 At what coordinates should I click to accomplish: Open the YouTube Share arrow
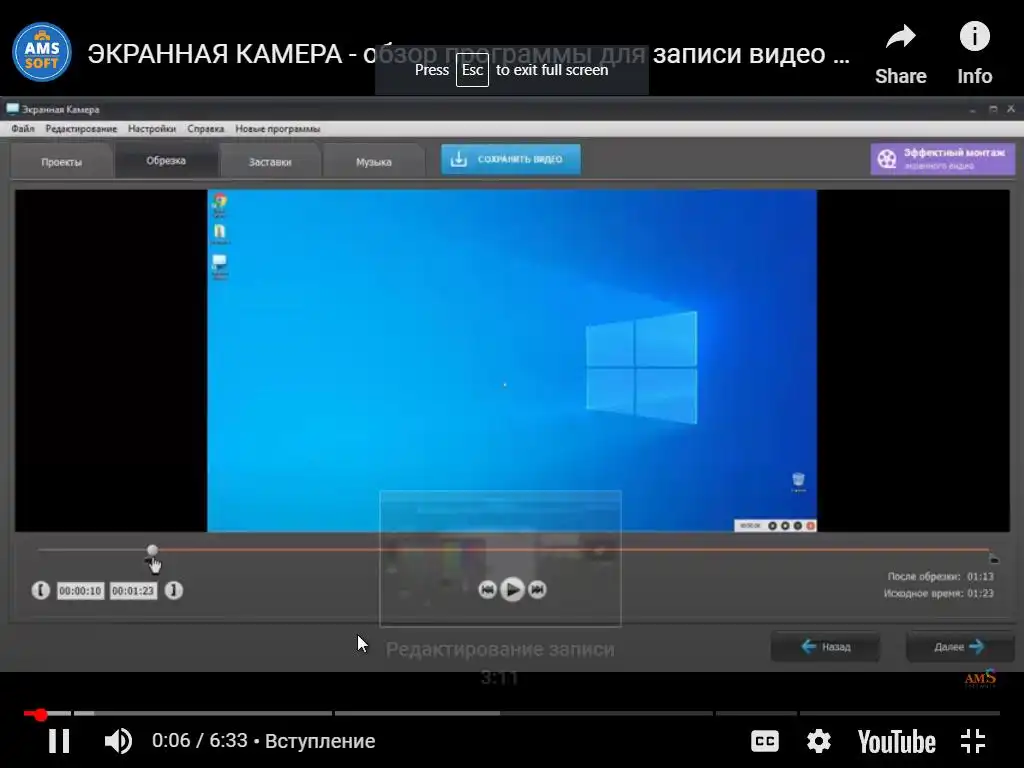coord(901,37)
